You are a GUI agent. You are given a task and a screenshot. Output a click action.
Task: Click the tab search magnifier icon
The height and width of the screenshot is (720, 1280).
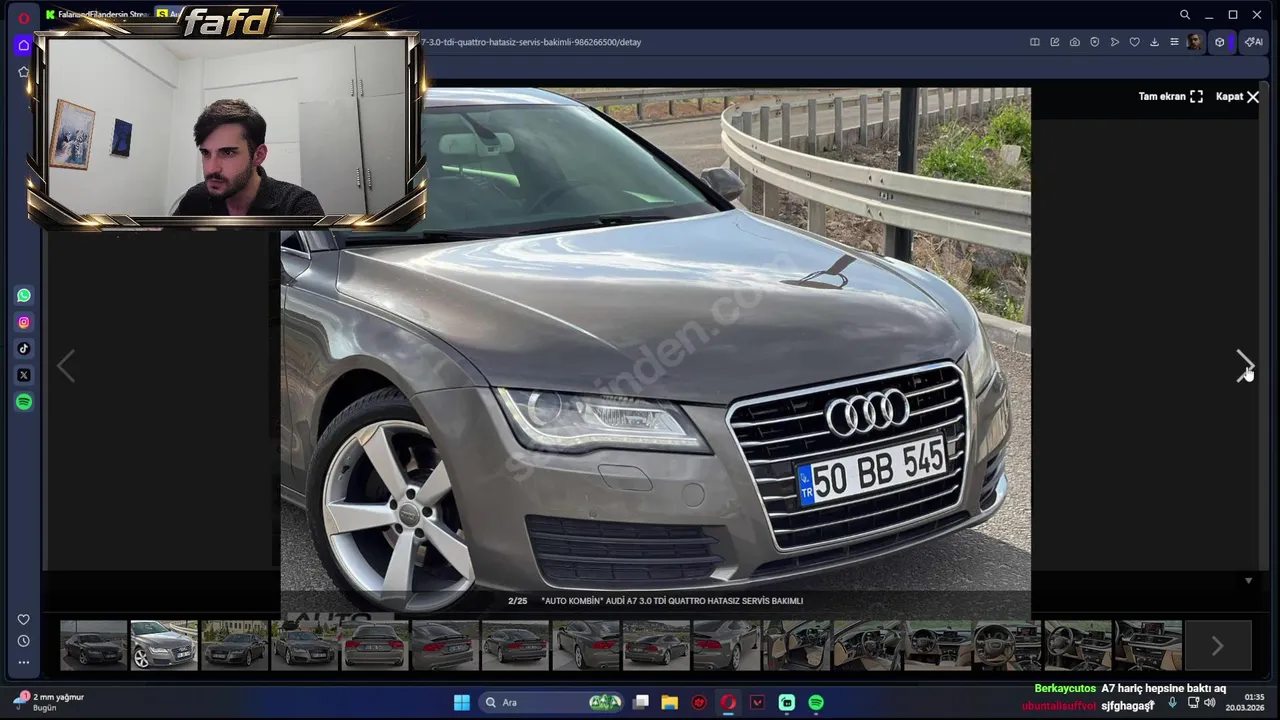1185,15
